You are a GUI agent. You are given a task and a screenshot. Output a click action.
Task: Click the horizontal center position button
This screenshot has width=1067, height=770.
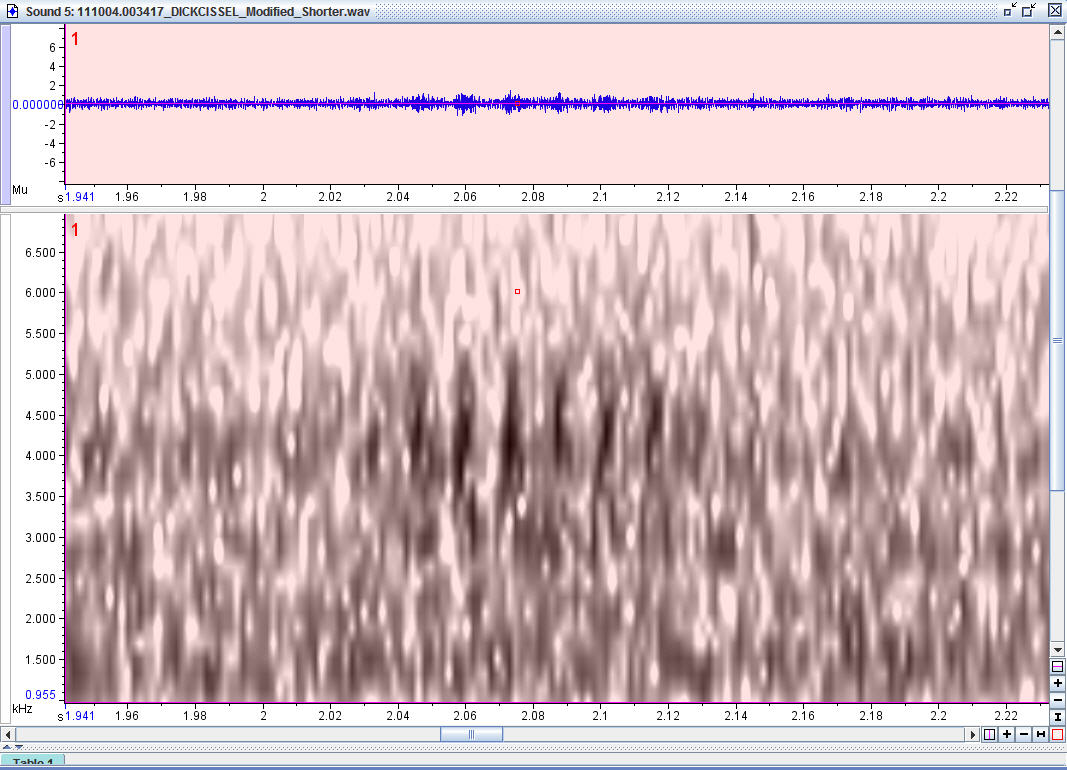coord(989,734)
